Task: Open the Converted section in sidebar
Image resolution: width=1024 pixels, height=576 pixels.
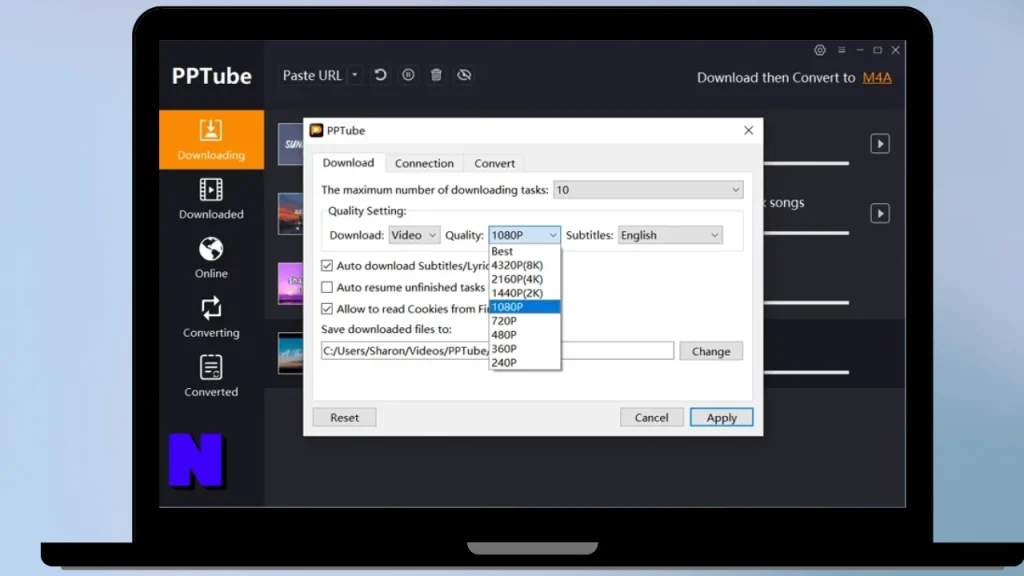Action: click(211, 377)
